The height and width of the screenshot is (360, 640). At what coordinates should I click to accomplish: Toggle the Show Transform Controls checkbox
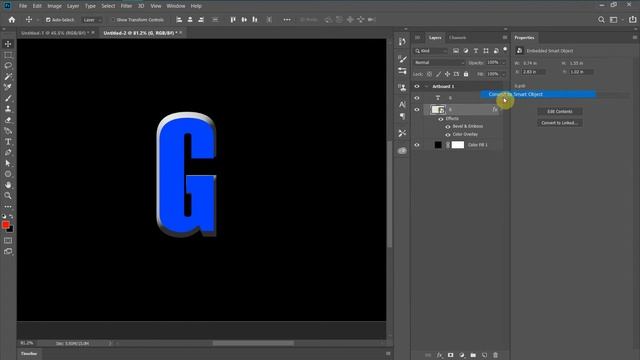click(113, 20)
